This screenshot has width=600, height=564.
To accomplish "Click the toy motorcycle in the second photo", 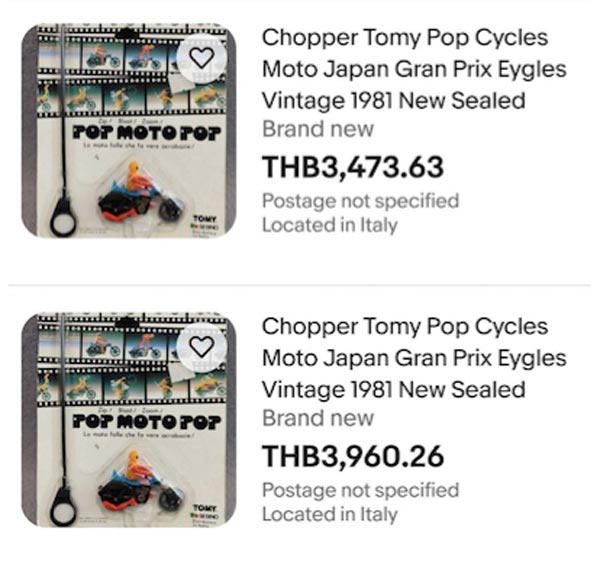I will point(140,482).
